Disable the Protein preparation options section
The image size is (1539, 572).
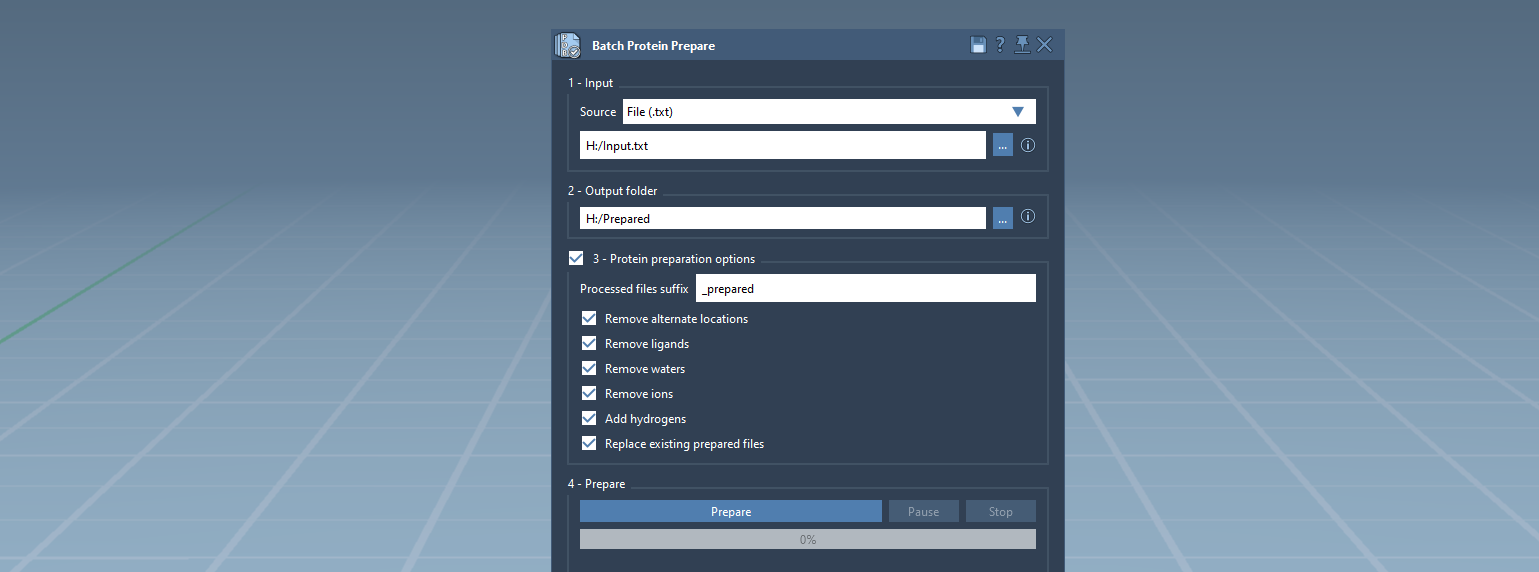pos(576,258)
